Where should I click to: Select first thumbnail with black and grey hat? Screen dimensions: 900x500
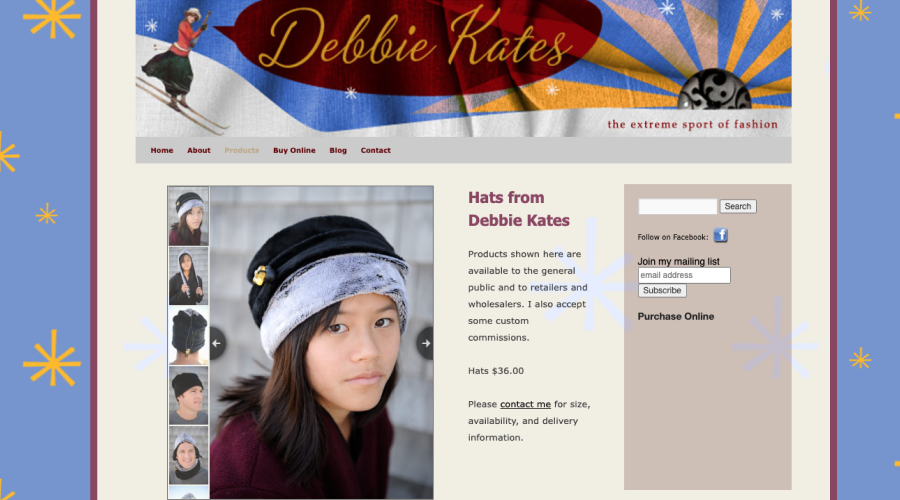point(188,216)
